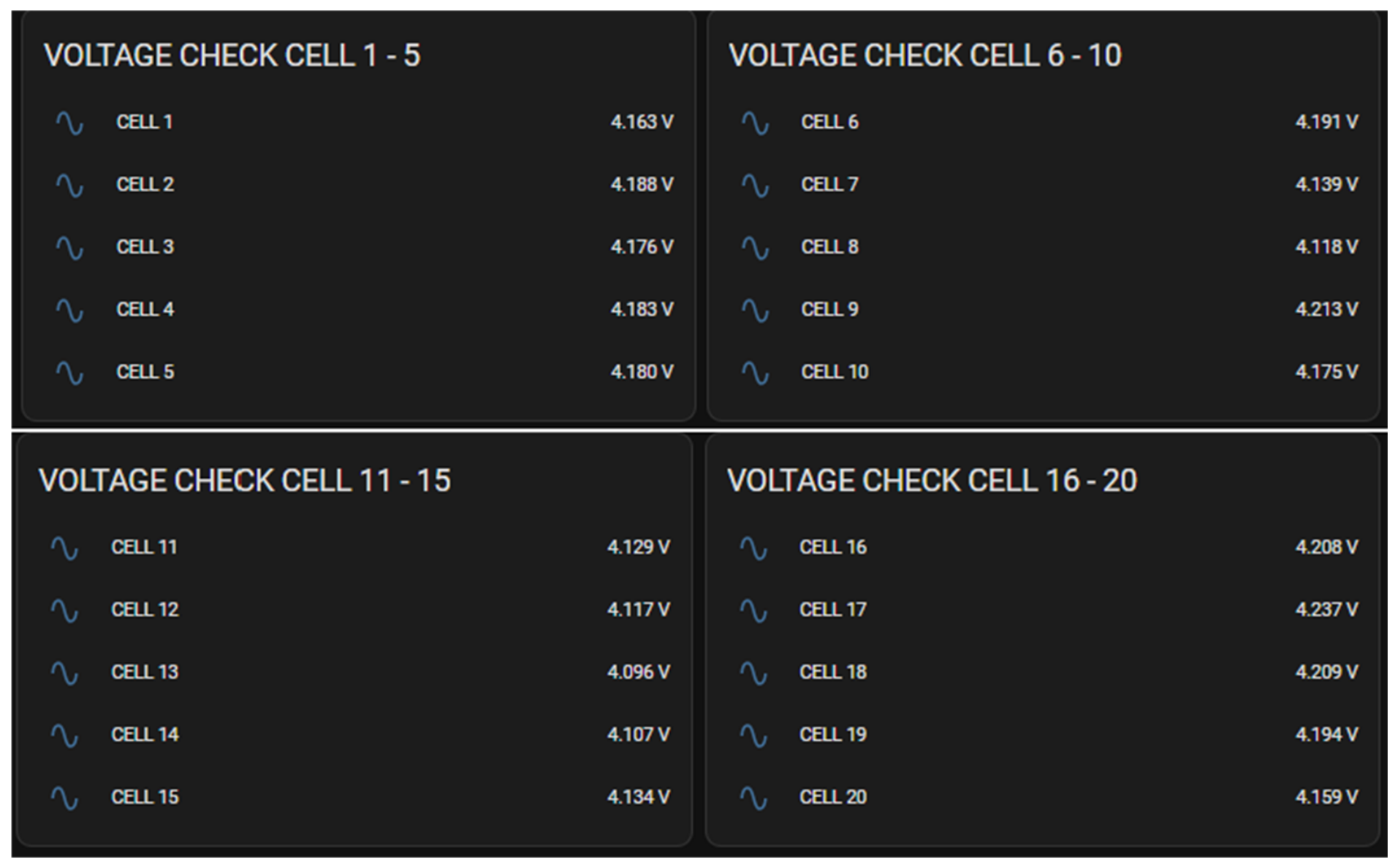Click the sine wave icon beside CELL 1
The height and width of the screenshot is (868, 1398).
69,123
